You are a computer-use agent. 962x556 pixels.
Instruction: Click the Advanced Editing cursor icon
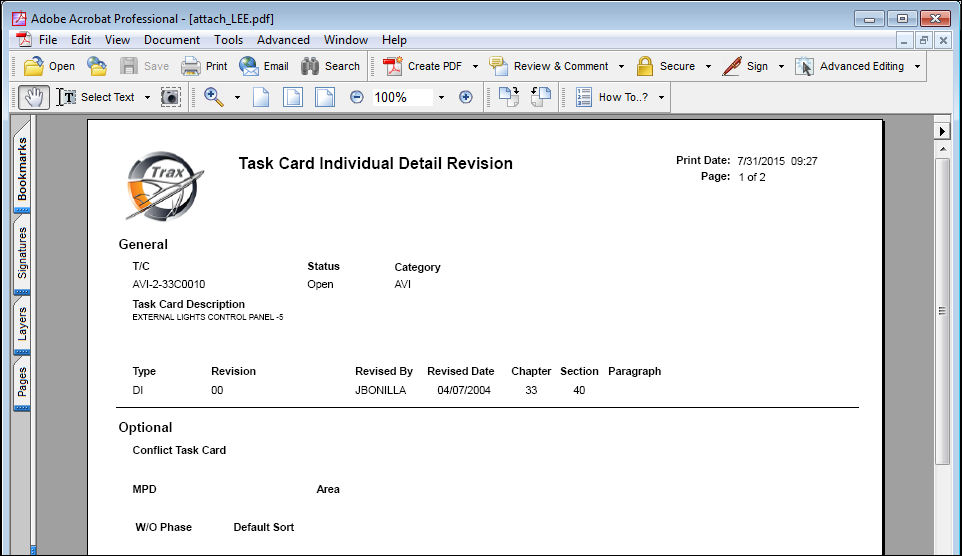point(804,66)
